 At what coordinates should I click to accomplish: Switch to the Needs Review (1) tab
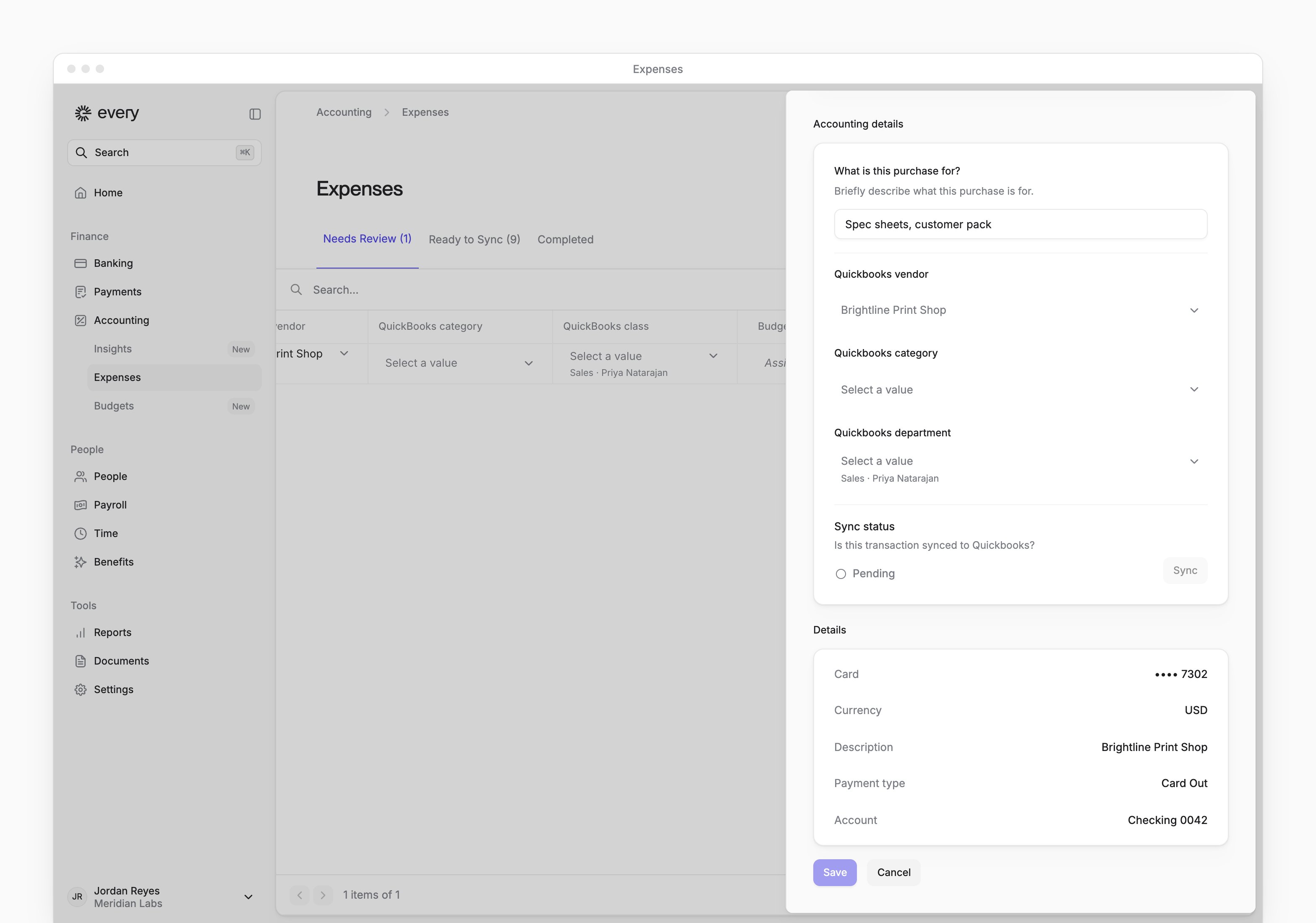click(368, 239)
